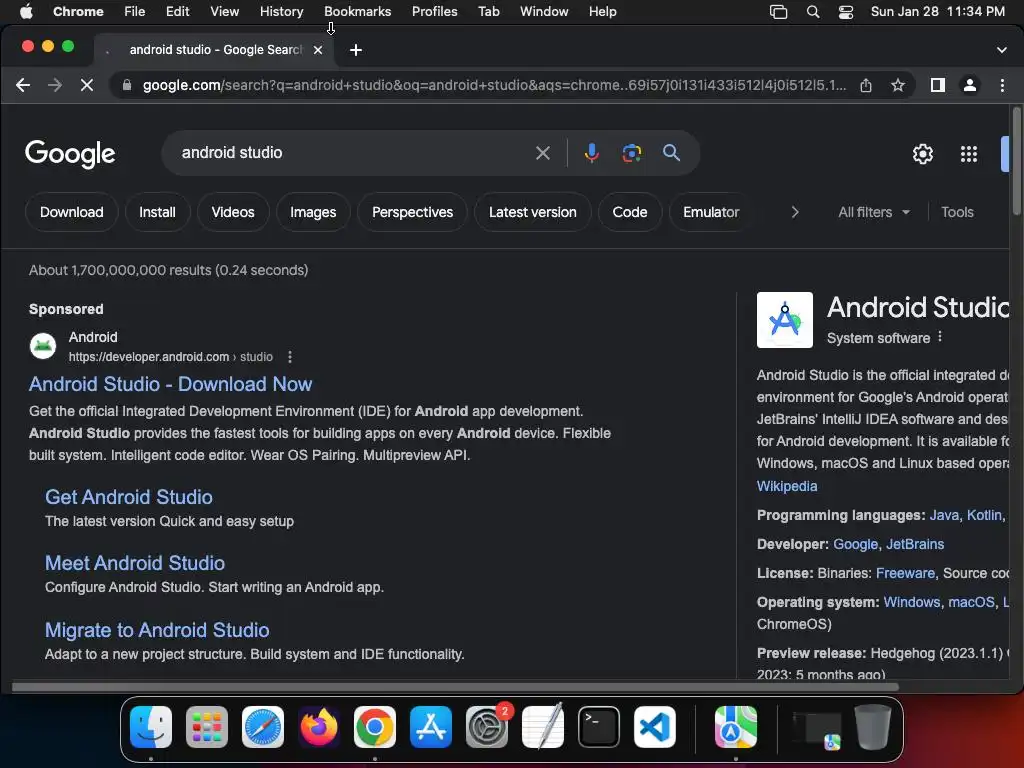Screen dimensions: 1024x768
Task: Share this page via the share icon
Action: (866, 85)
